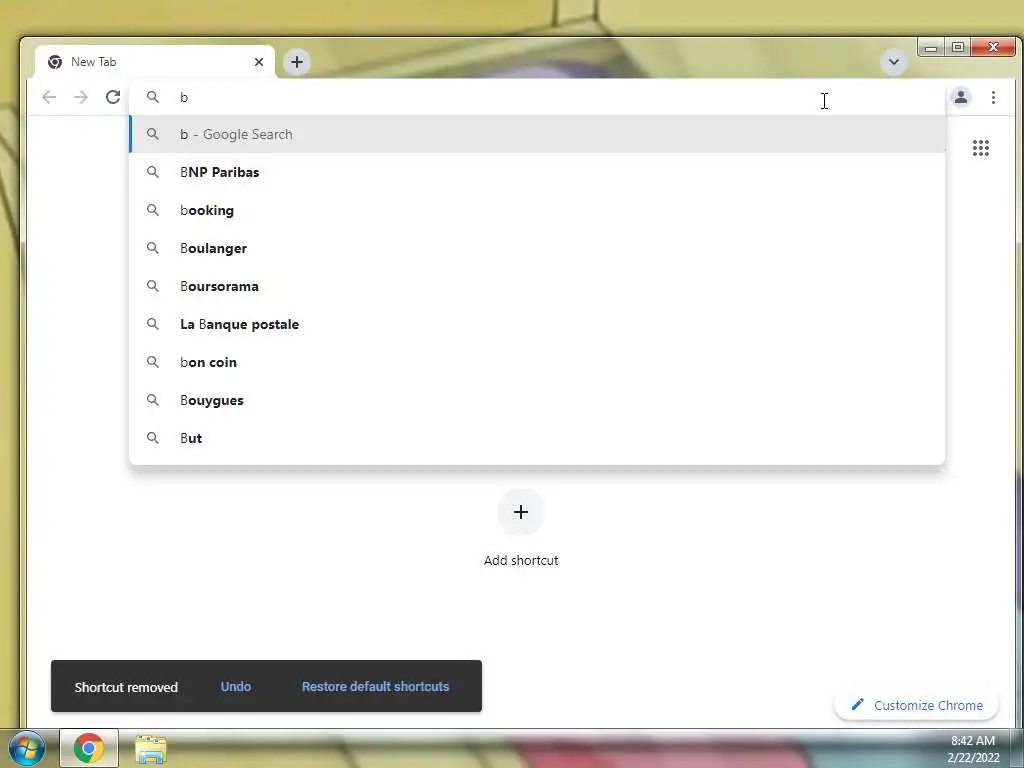Image resolution: width=1024 pixels, height=768 pixels.
Task: Click the magnifier icon beside Boursorama
Action: point(152,285)
